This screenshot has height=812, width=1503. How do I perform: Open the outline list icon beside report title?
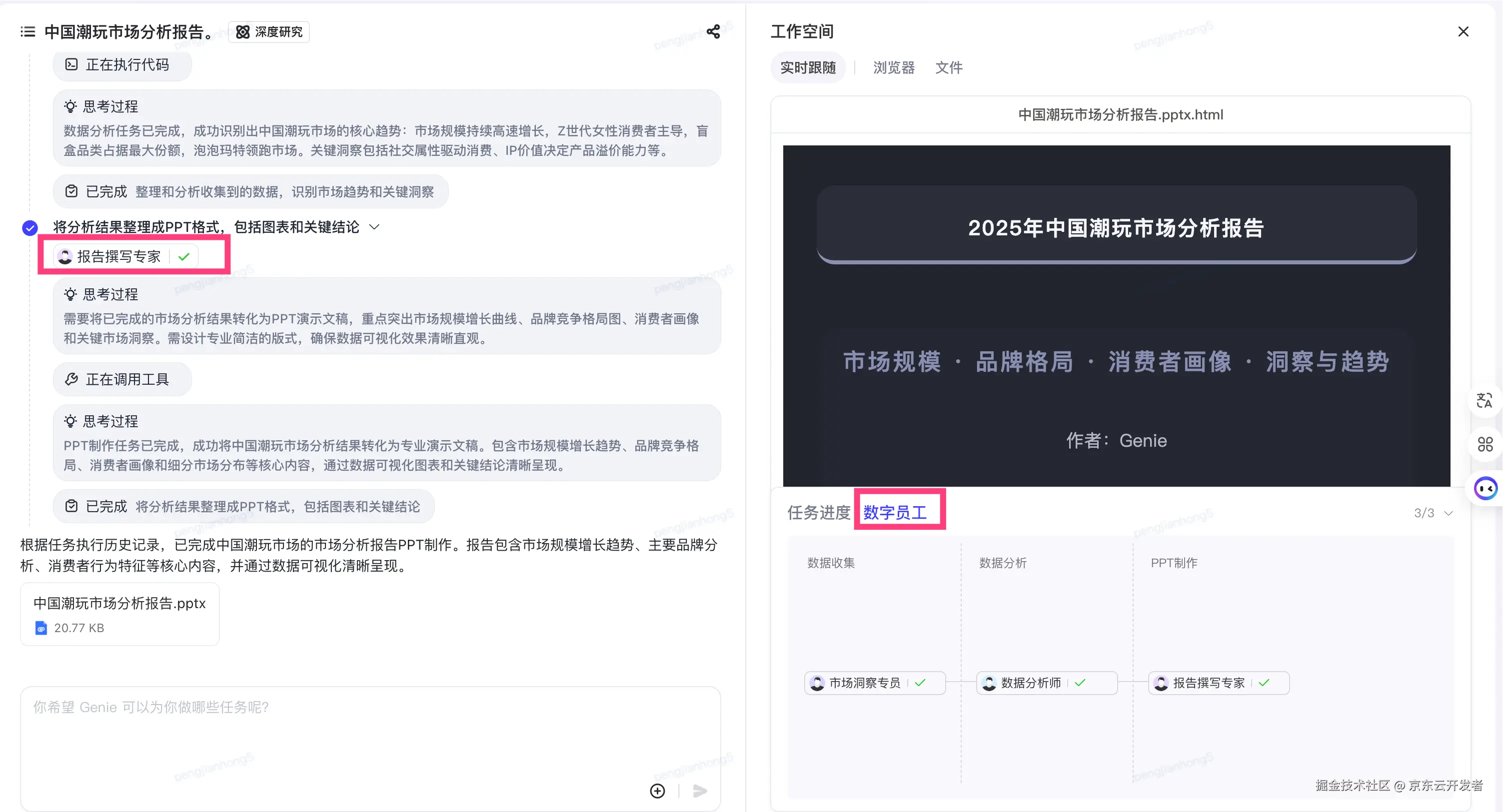[x=27, y=31]
